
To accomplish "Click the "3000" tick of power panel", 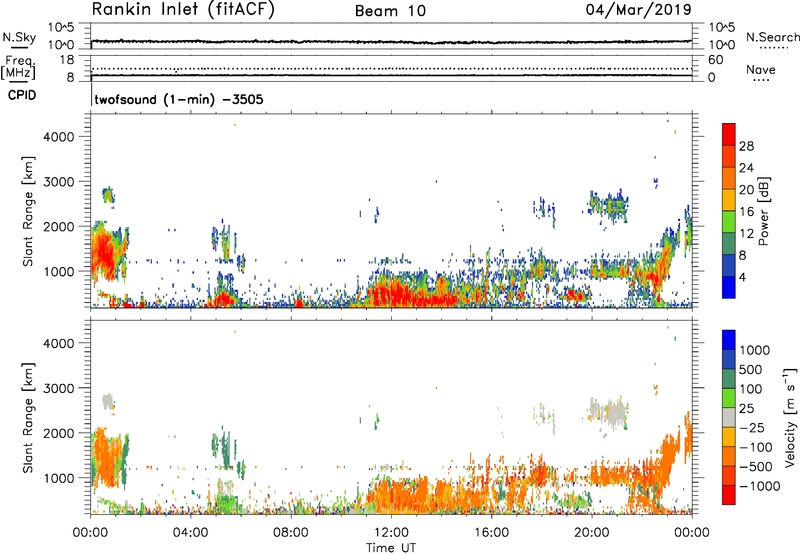I will click(58, 182).
